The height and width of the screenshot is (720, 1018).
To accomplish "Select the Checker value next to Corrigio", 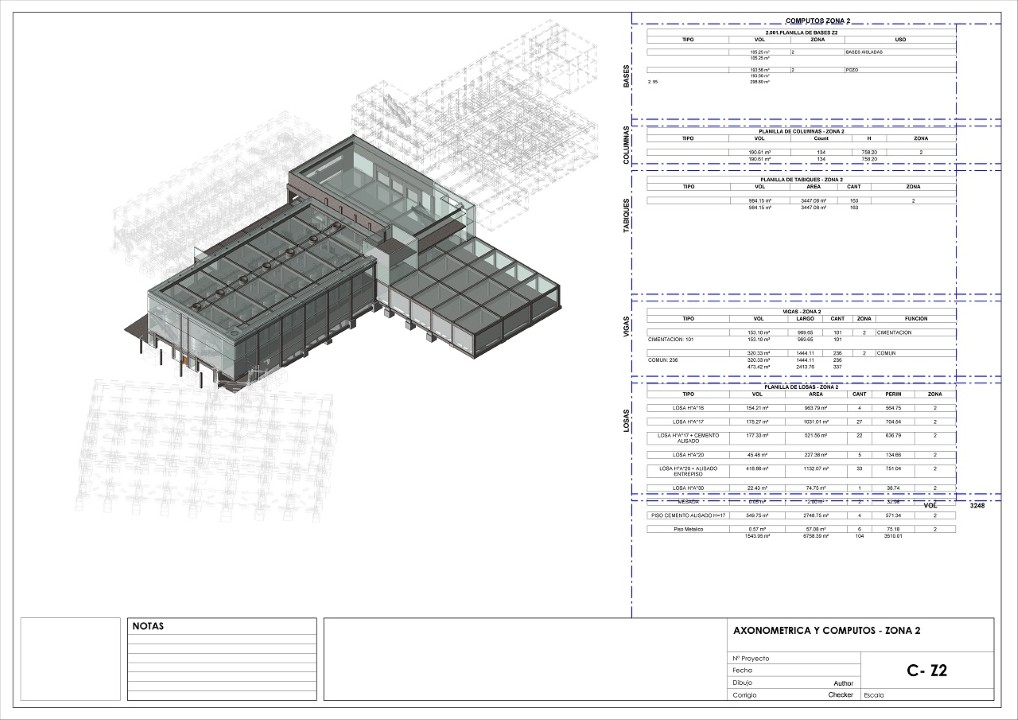I will (838, 694).
